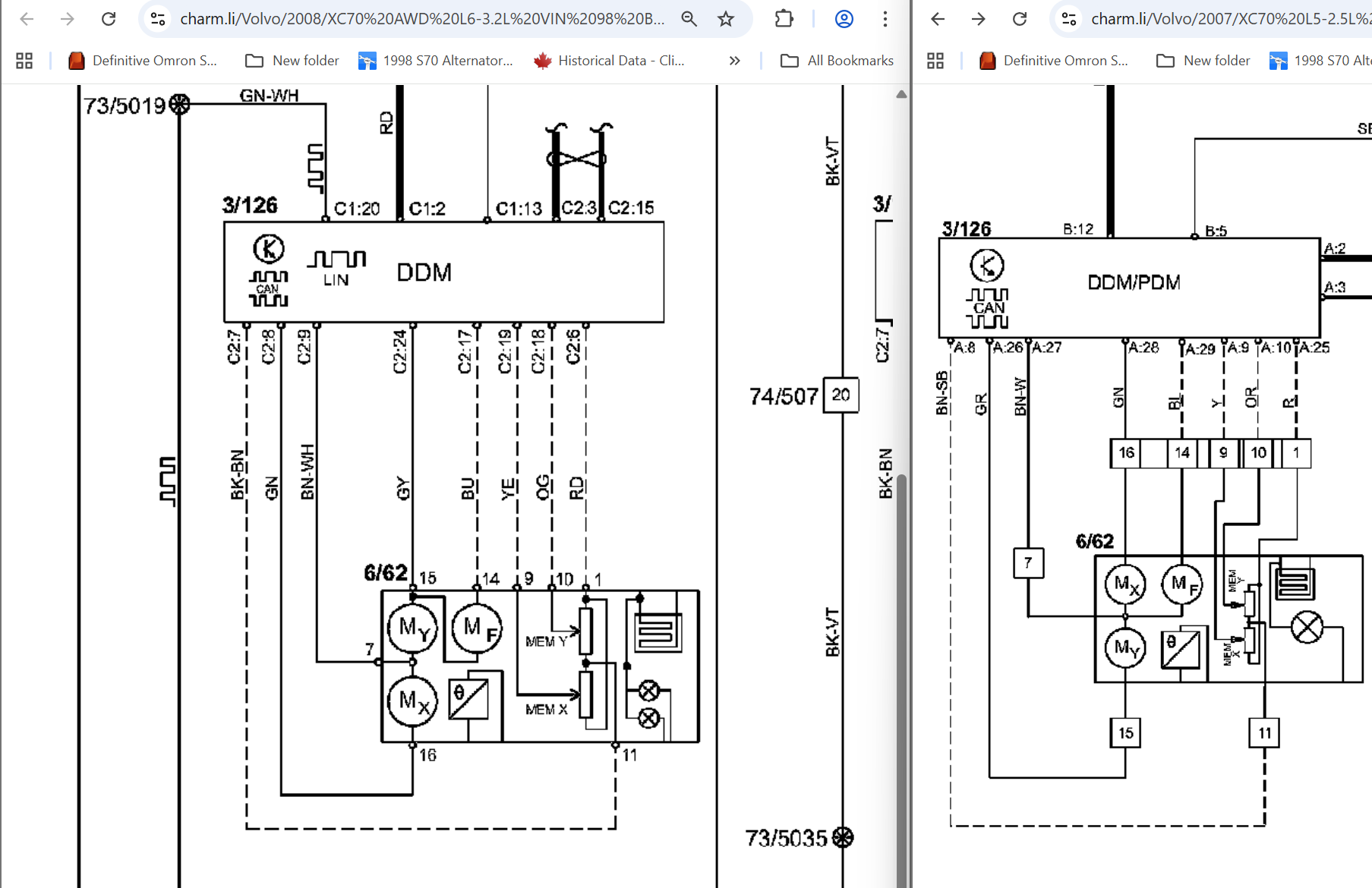Open All Bookmarks folder

click(x=837, y=61)
